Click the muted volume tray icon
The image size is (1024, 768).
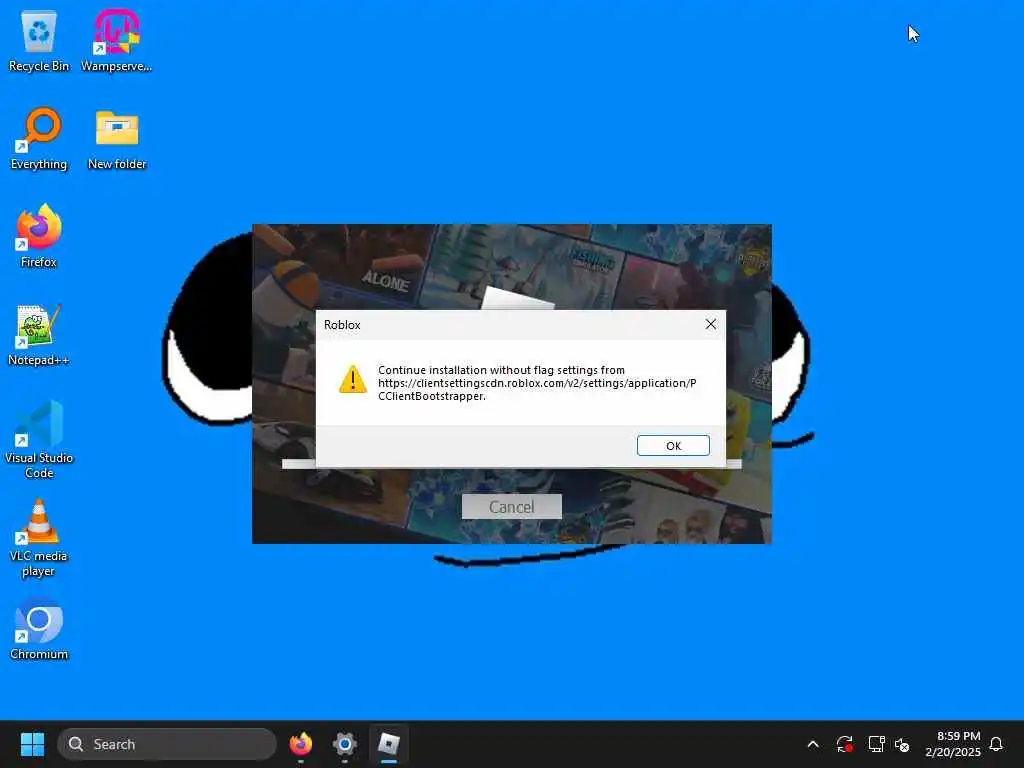click(902, 744)
